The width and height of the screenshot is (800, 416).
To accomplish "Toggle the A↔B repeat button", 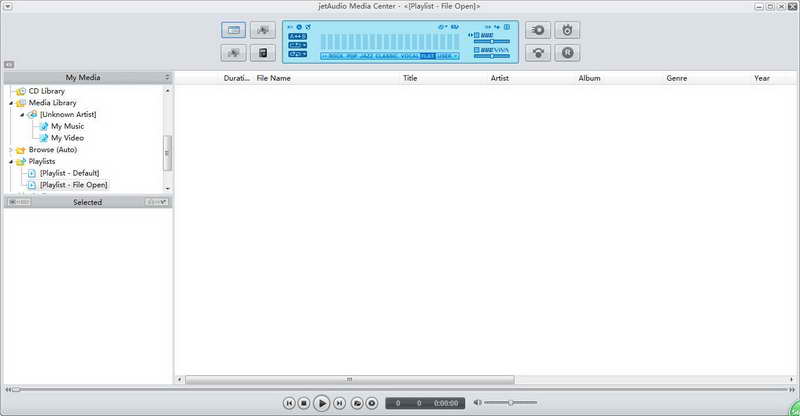I will (x=297, y=37).
